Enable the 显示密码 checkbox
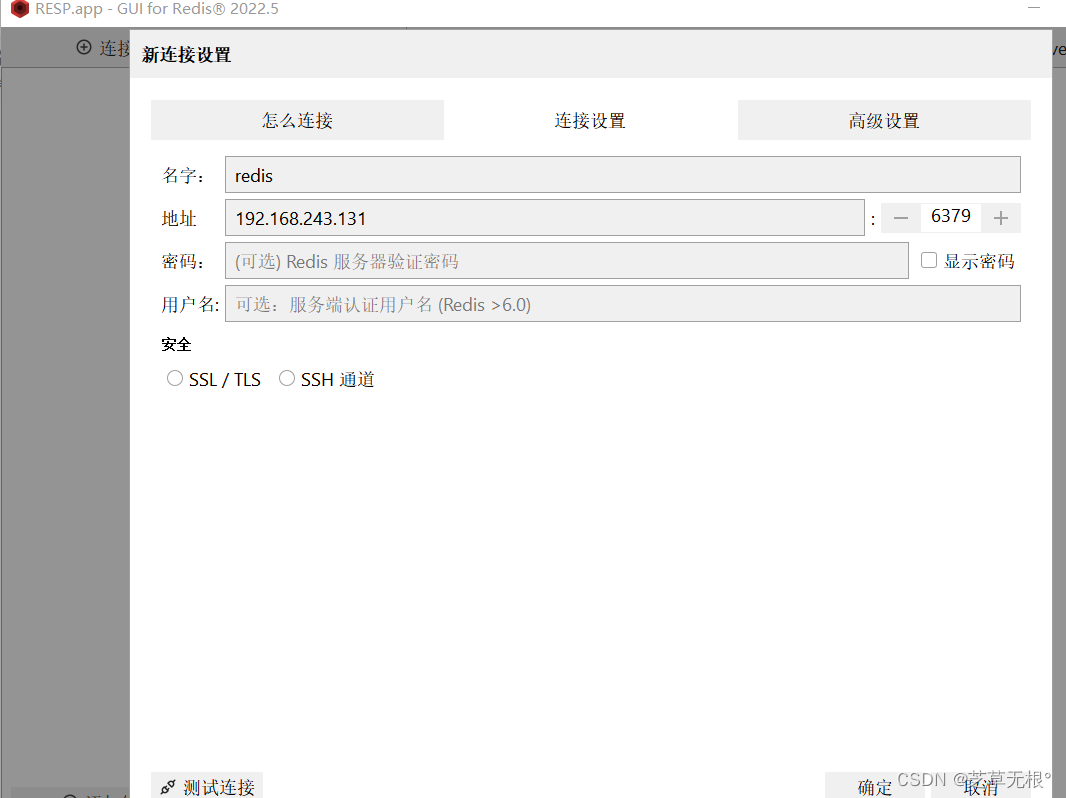1066x798 pixels. tap(929, 260)
